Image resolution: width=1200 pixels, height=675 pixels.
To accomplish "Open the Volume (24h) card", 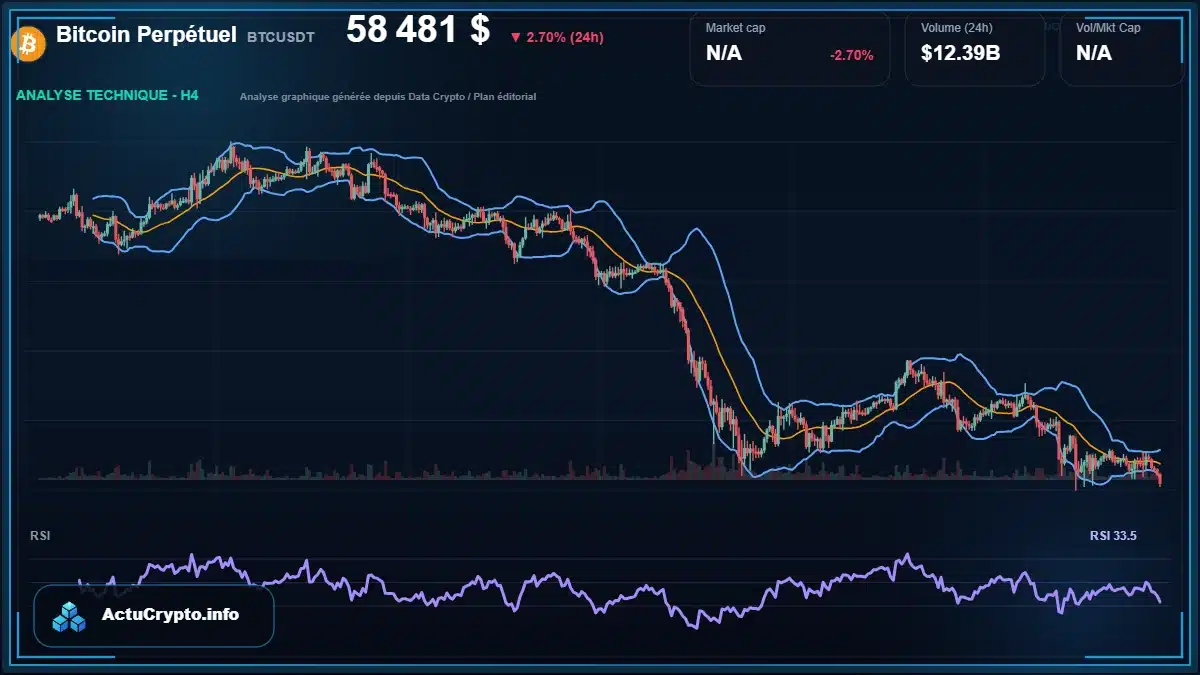I will point(975,49).
